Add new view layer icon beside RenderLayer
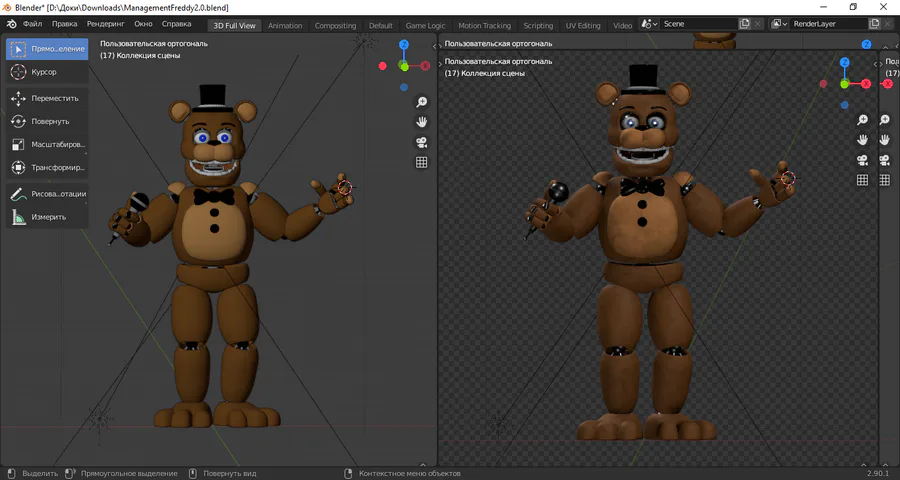This screenshot has height=480, width=900. pyautogui.click(x=874, y=24)
